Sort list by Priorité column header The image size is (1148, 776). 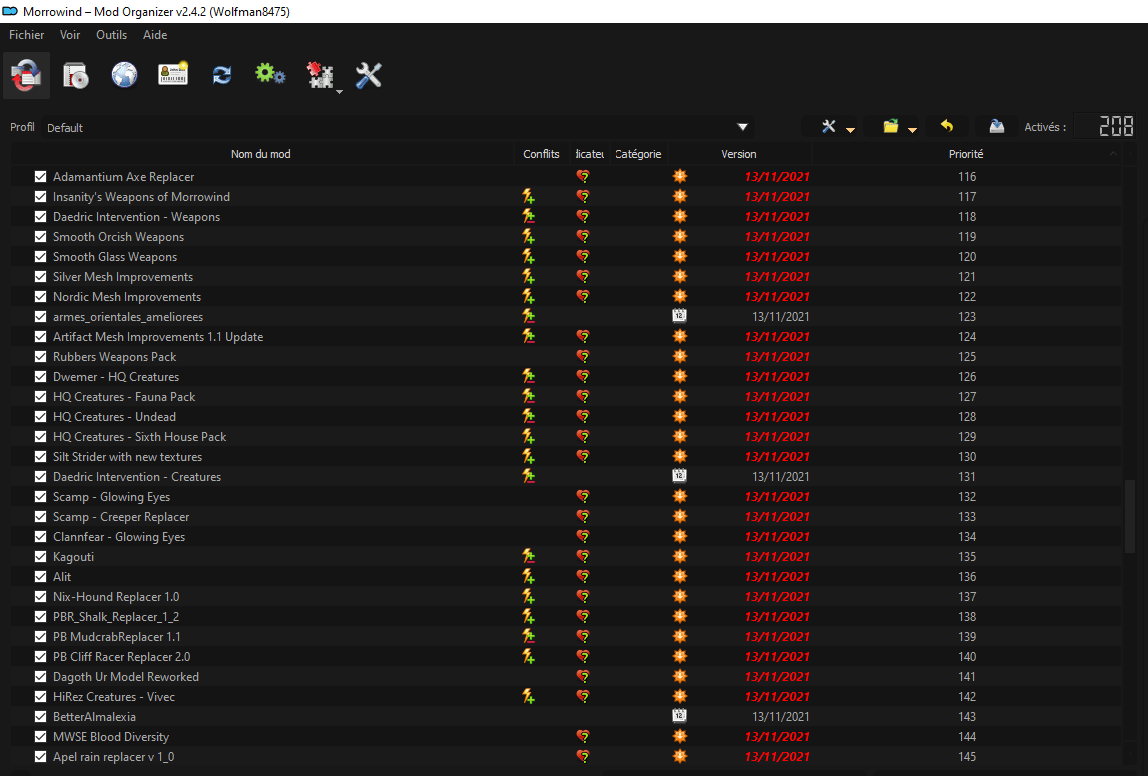pos(965,154)
